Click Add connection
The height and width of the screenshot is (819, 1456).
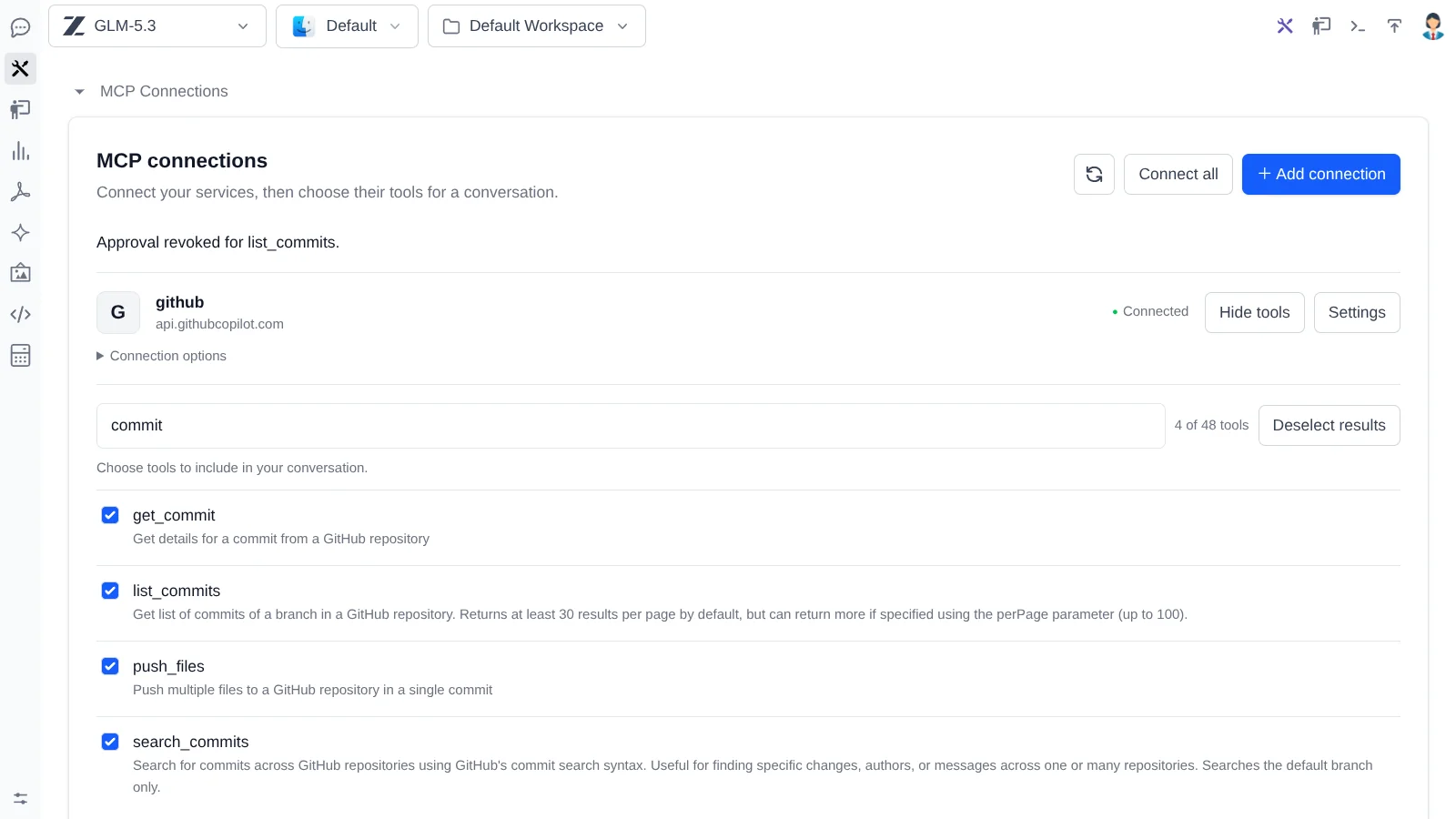tap(1320, 174)
